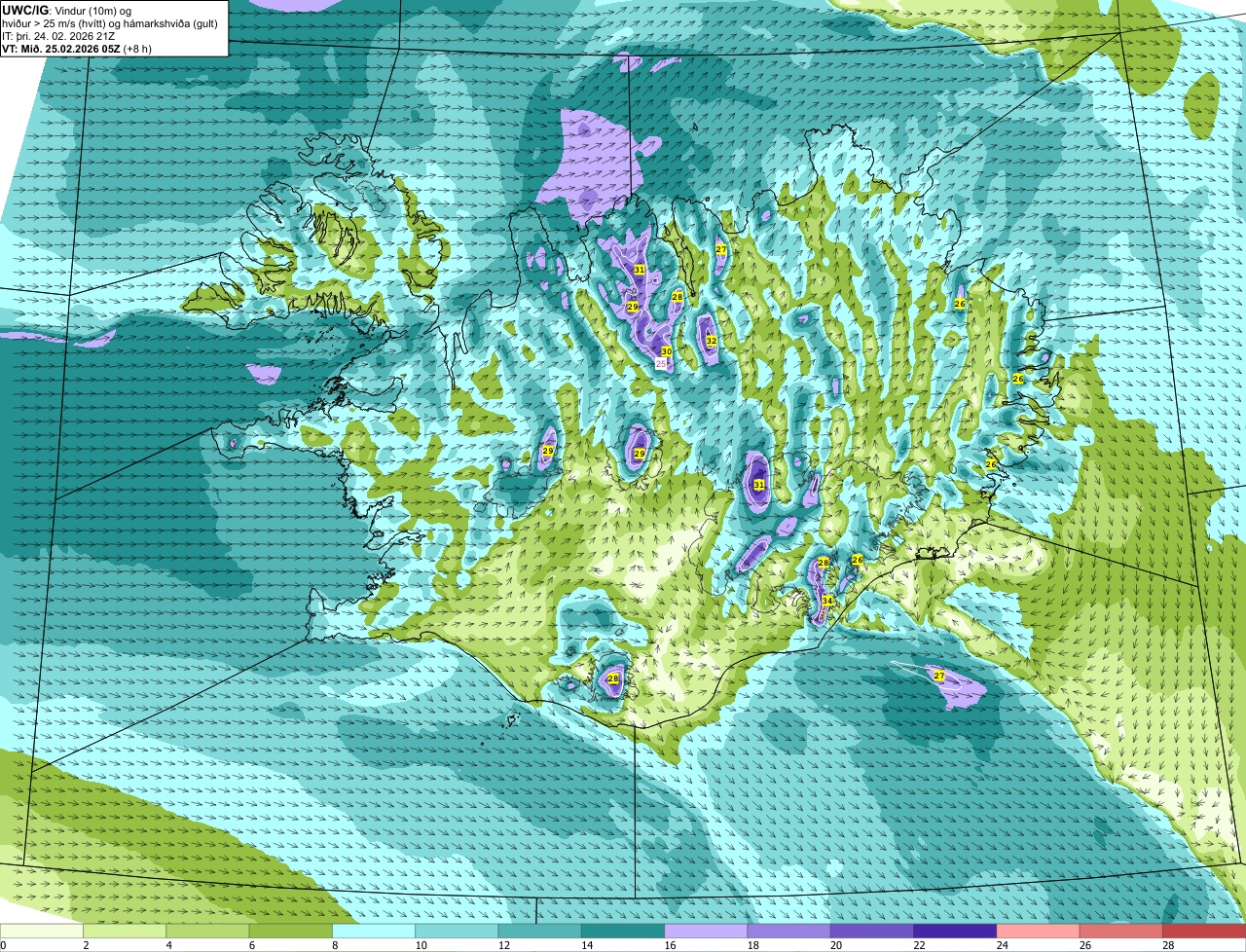Viewport: 1246px width, 952px height.
Task: Click the 27 gust label over the sea
Action: click(939, 676)
